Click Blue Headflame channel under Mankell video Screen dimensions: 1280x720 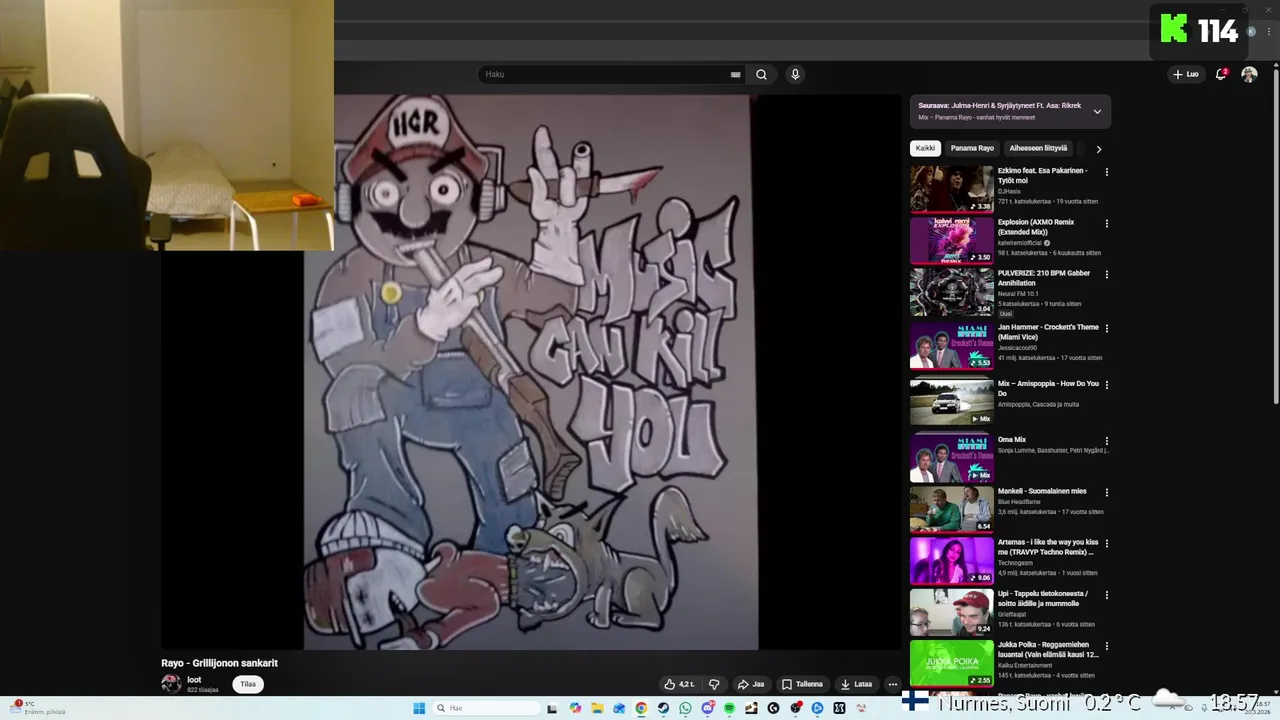pos(1020,502)
